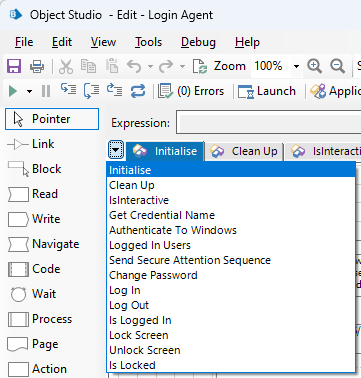The height and width of the screenshot is (378, 361).
Task: Click the Pause debug icon
Action: [46, 91]
